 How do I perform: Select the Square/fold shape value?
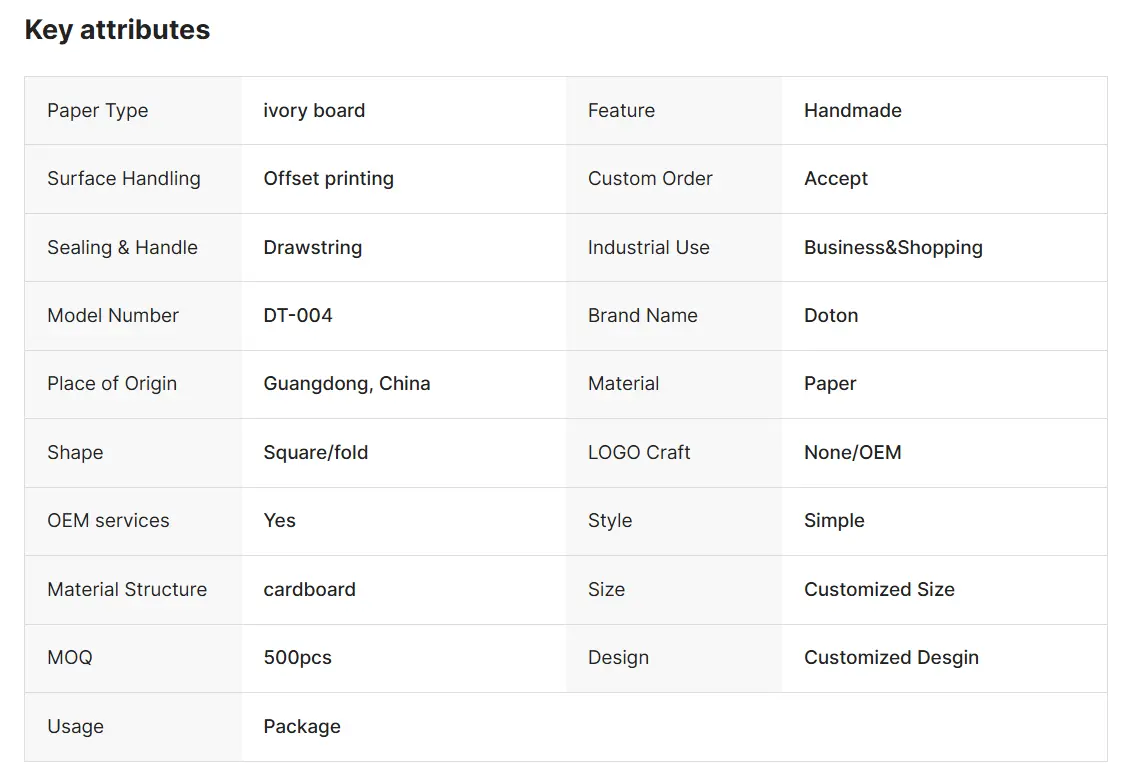coord(315,452)
